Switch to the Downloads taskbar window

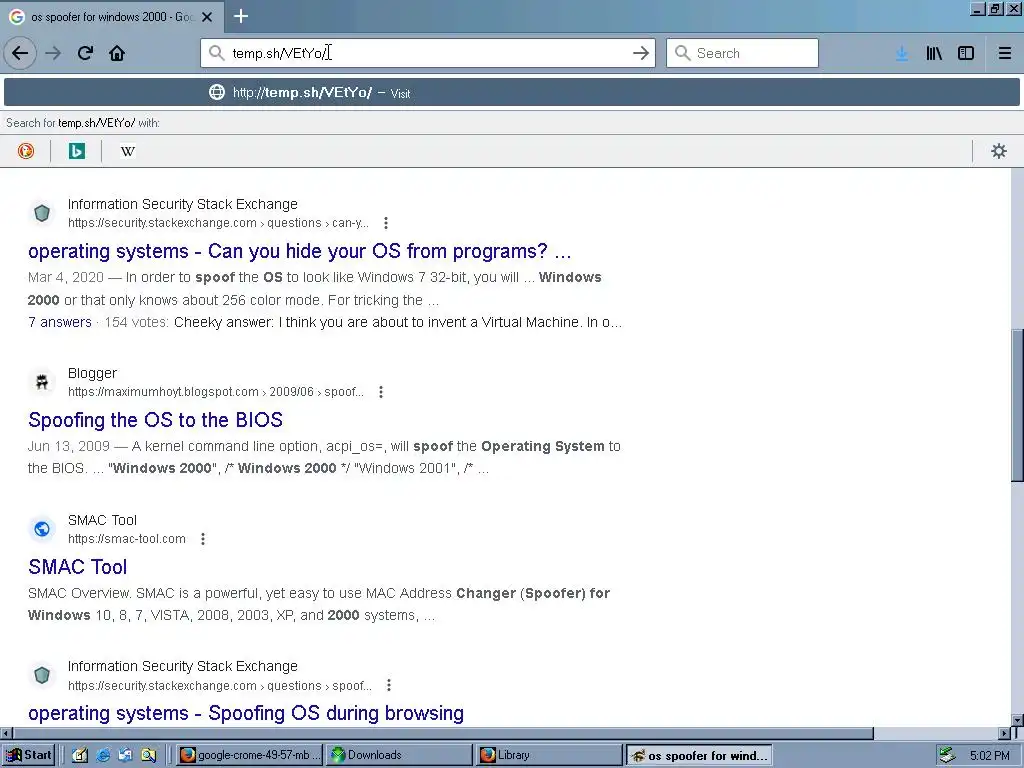398,755
